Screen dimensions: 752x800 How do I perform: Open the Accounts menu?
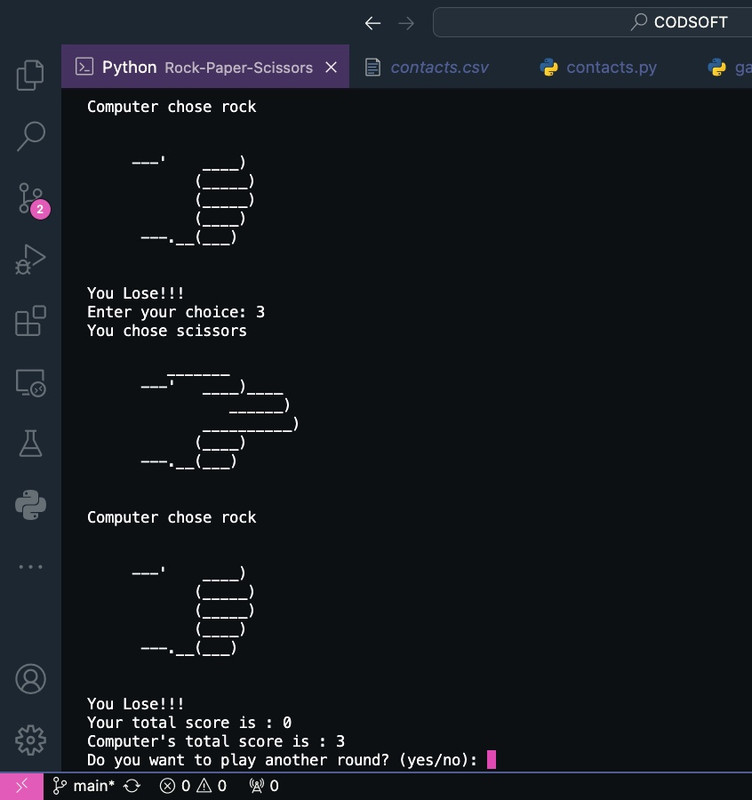click(x=31, y=679)
